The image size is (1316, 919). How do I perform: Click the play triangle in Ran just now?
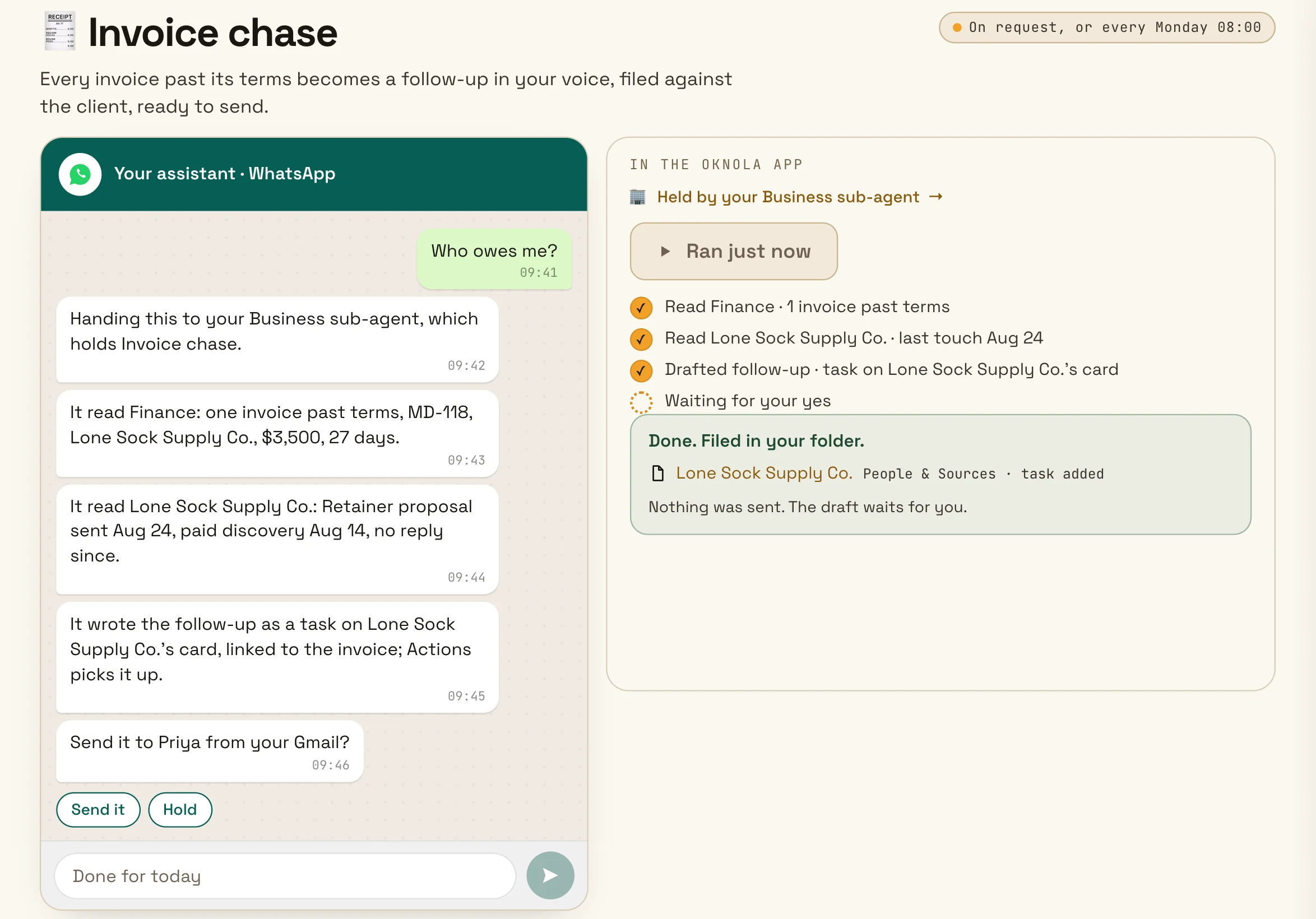point(665,252)
